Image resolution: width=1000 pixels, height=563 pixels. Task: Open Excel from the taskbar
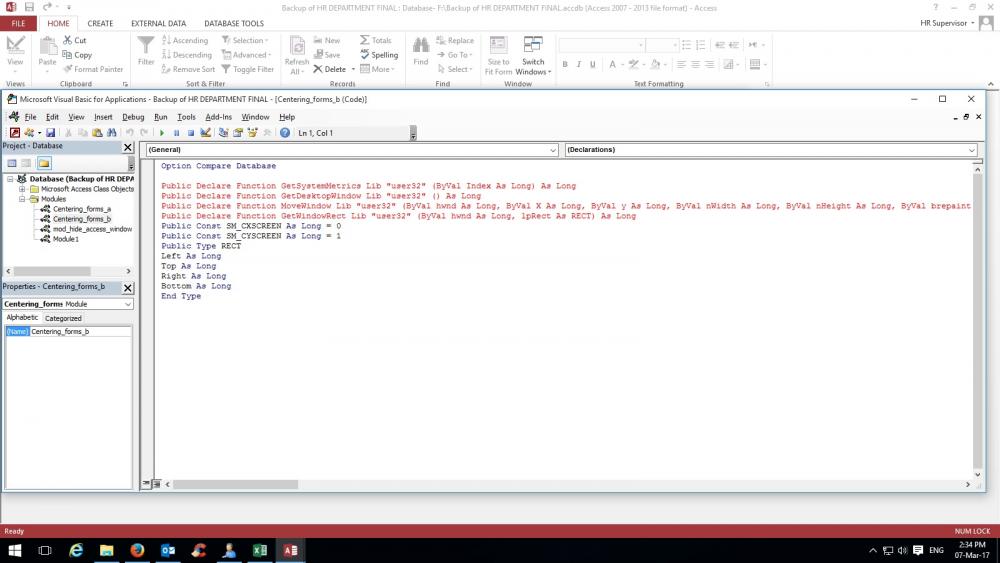coord(260,550)
